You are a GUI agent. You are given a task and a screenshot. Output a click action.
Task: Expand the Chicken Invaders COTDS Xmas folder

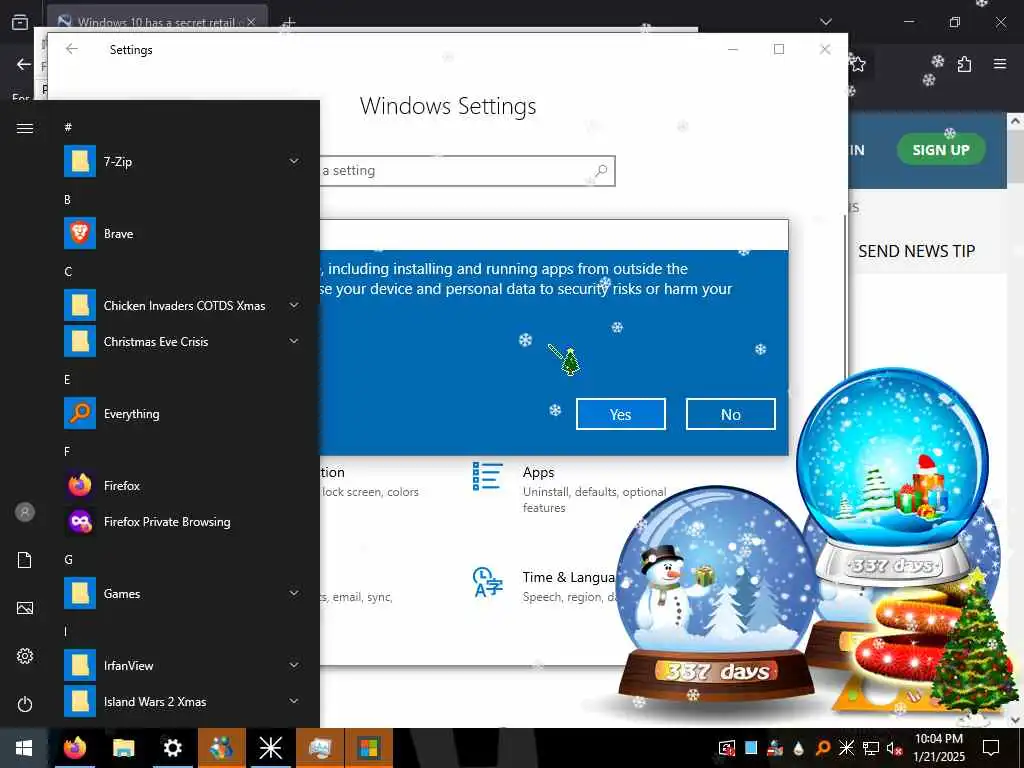coord(294,305)
